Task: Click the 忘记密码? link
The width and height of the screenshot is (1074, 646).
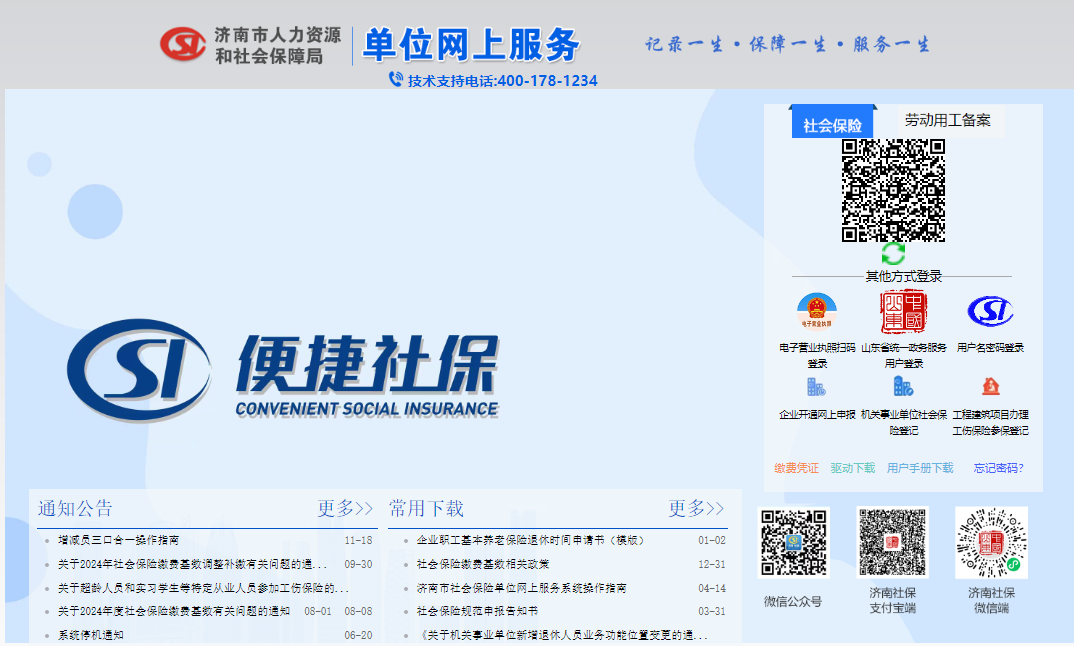Action: (999, 468)
